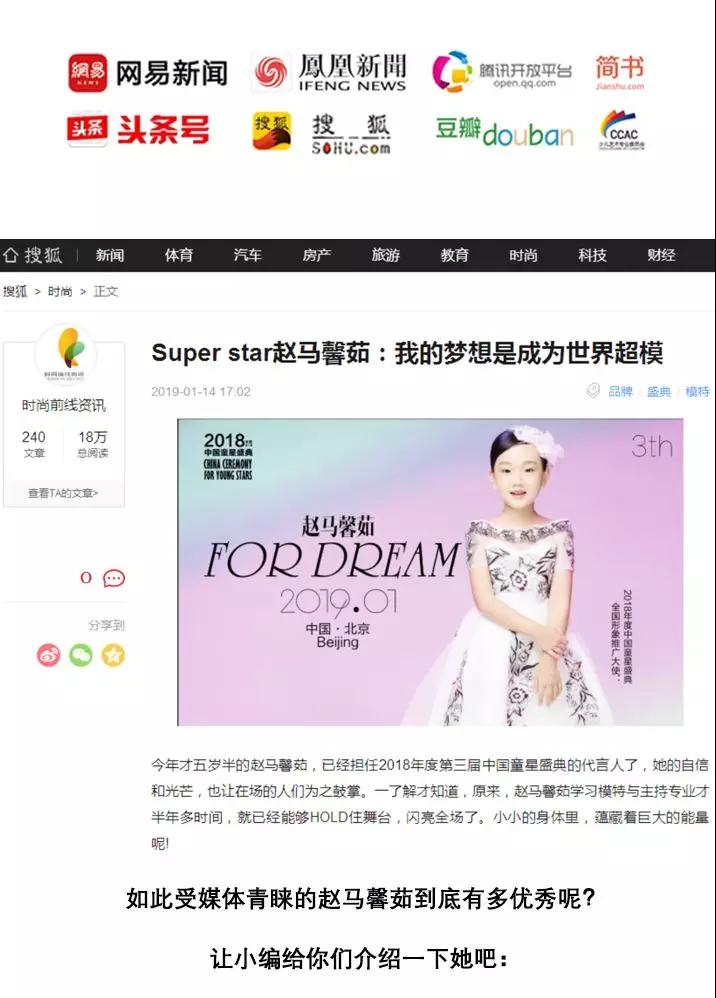Viewport: 716px width, 998px height.
Task: Open the 体育 navigation tab
Action: [x=179, y=255]
